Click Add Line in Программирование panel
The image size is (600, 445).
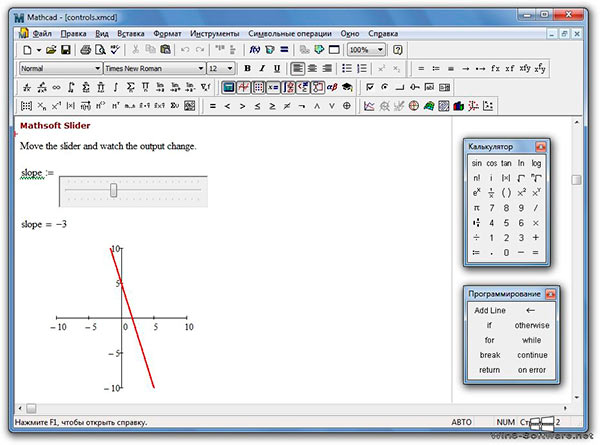pos(490,310)
